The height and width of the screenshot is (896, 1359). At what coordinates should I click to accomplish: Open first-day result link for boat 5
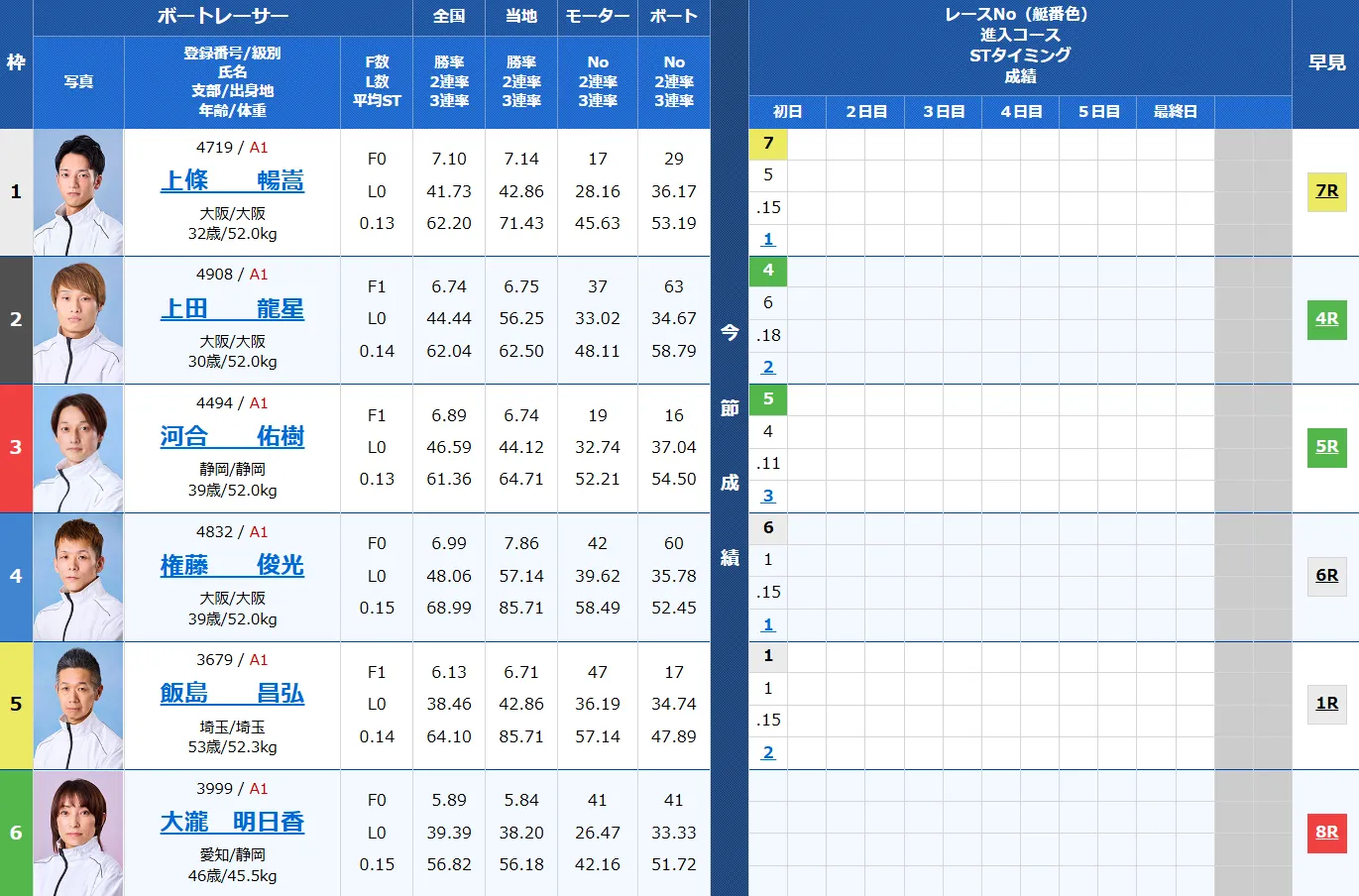pos(768,753)
